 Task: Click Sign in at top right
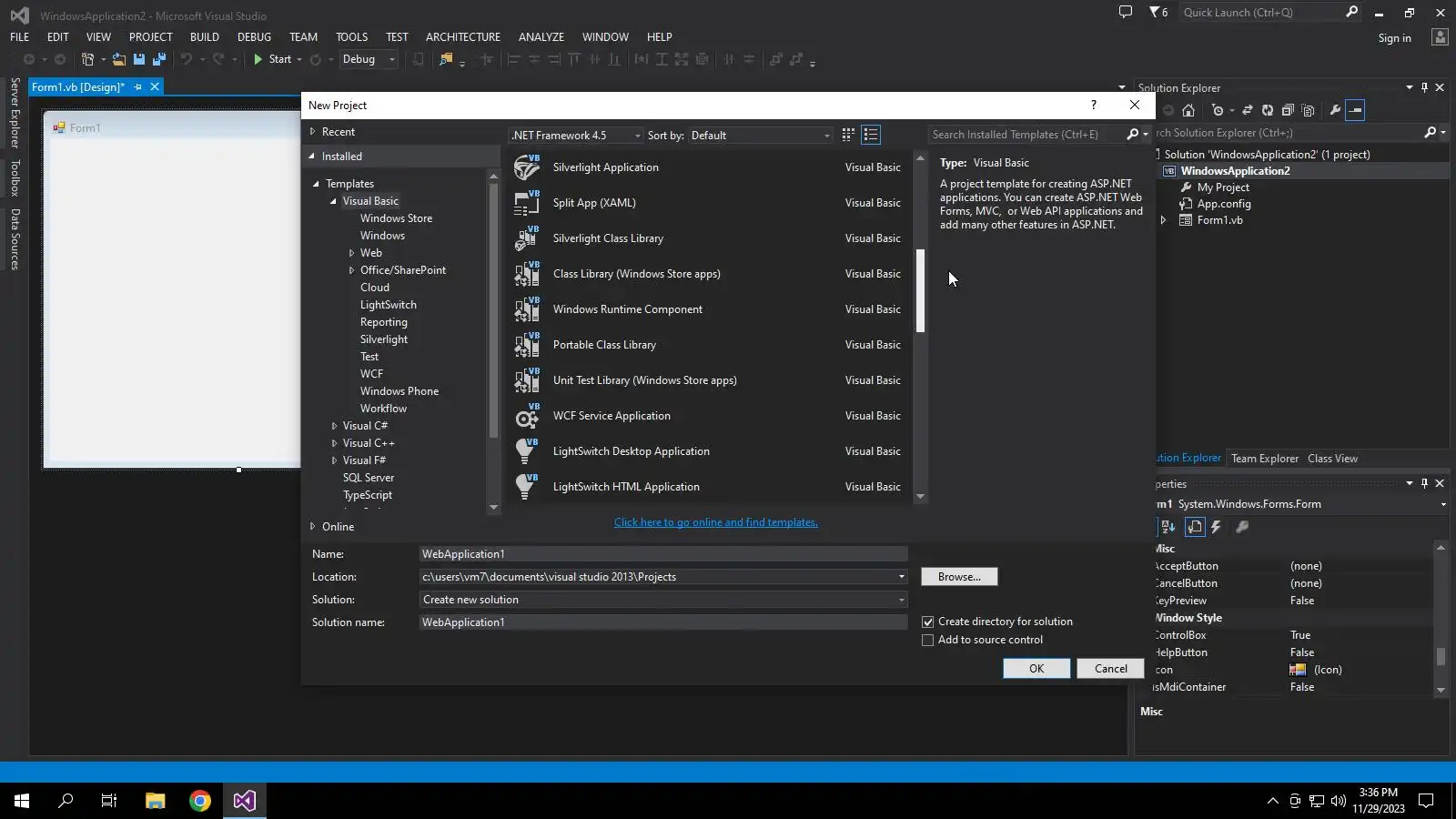pos(1395,38)
